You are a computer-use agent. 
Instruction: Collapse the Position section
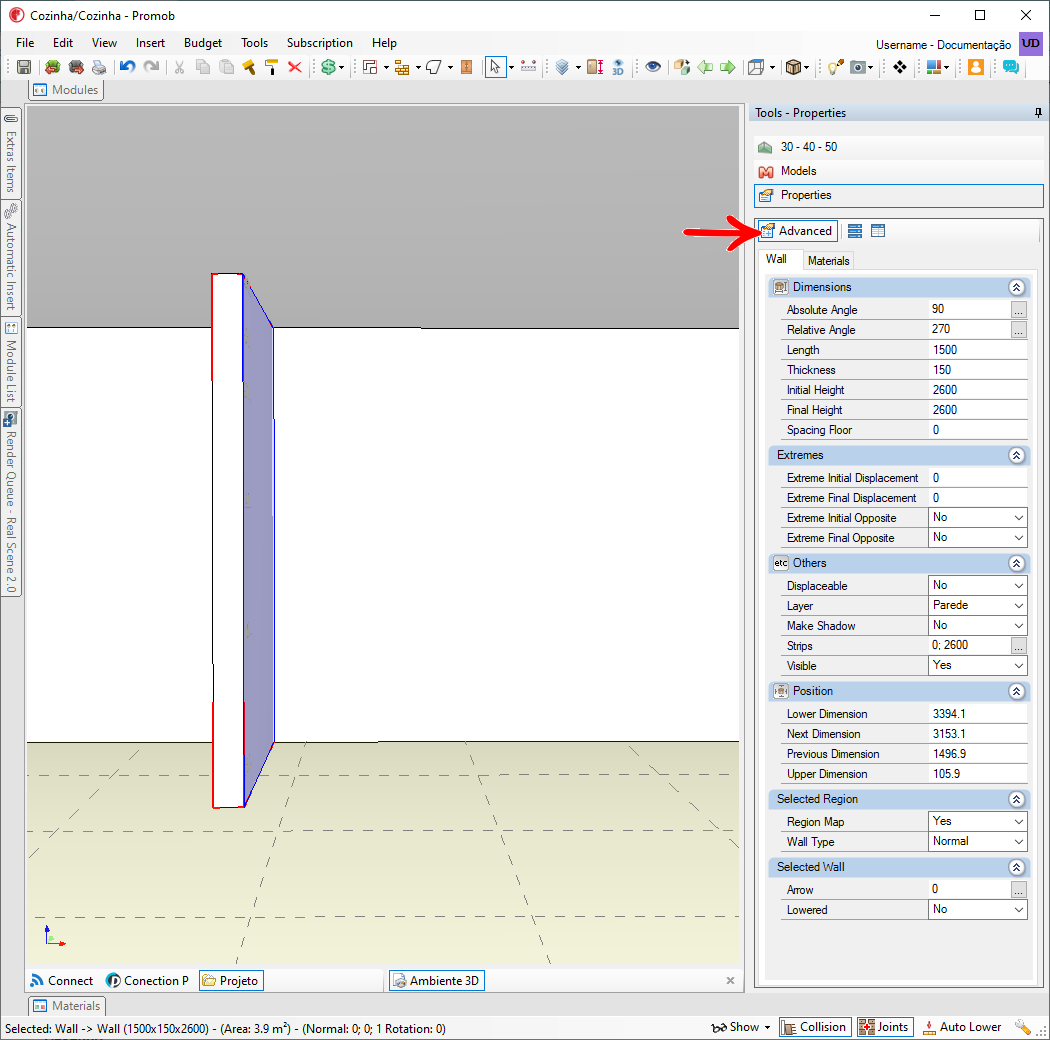[x=1016, y=691]
